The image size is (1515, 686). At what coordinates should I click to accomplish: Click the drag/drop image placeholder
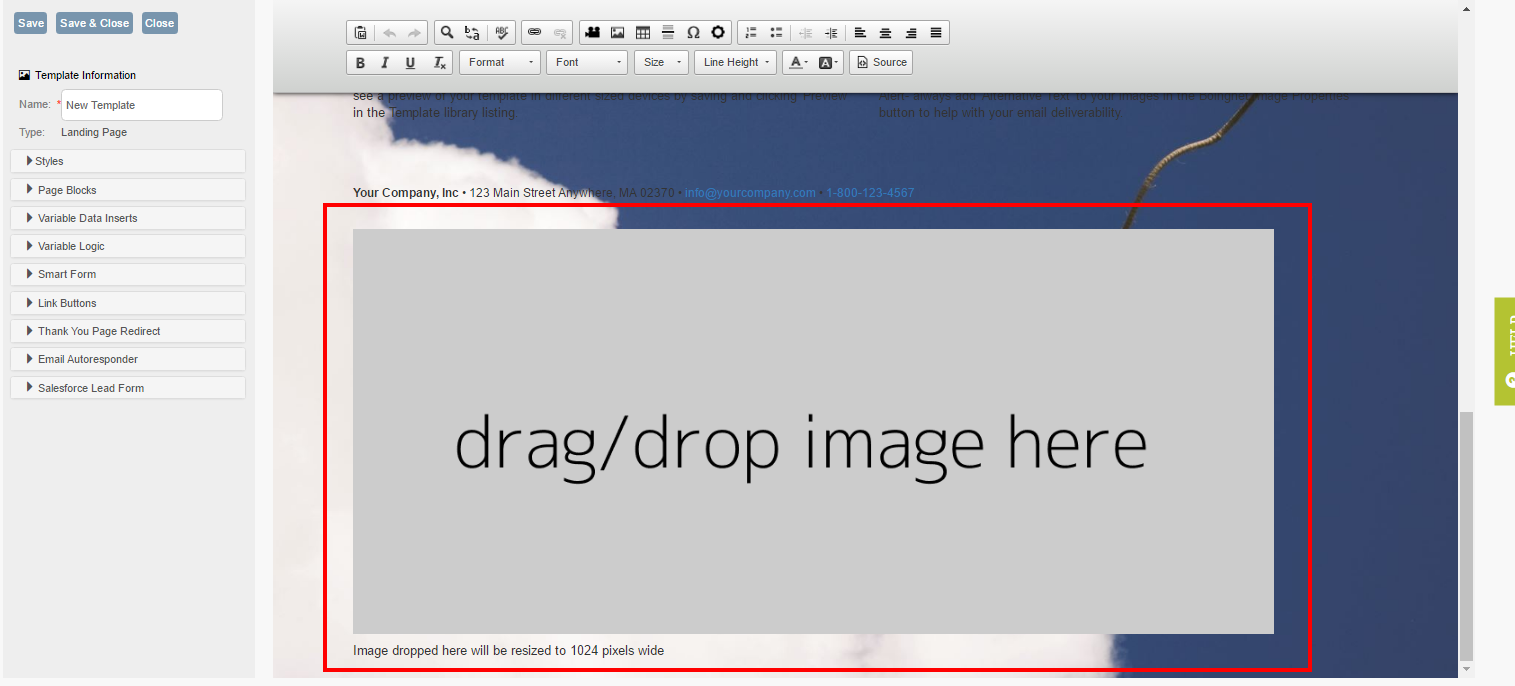tap(813, 431)
